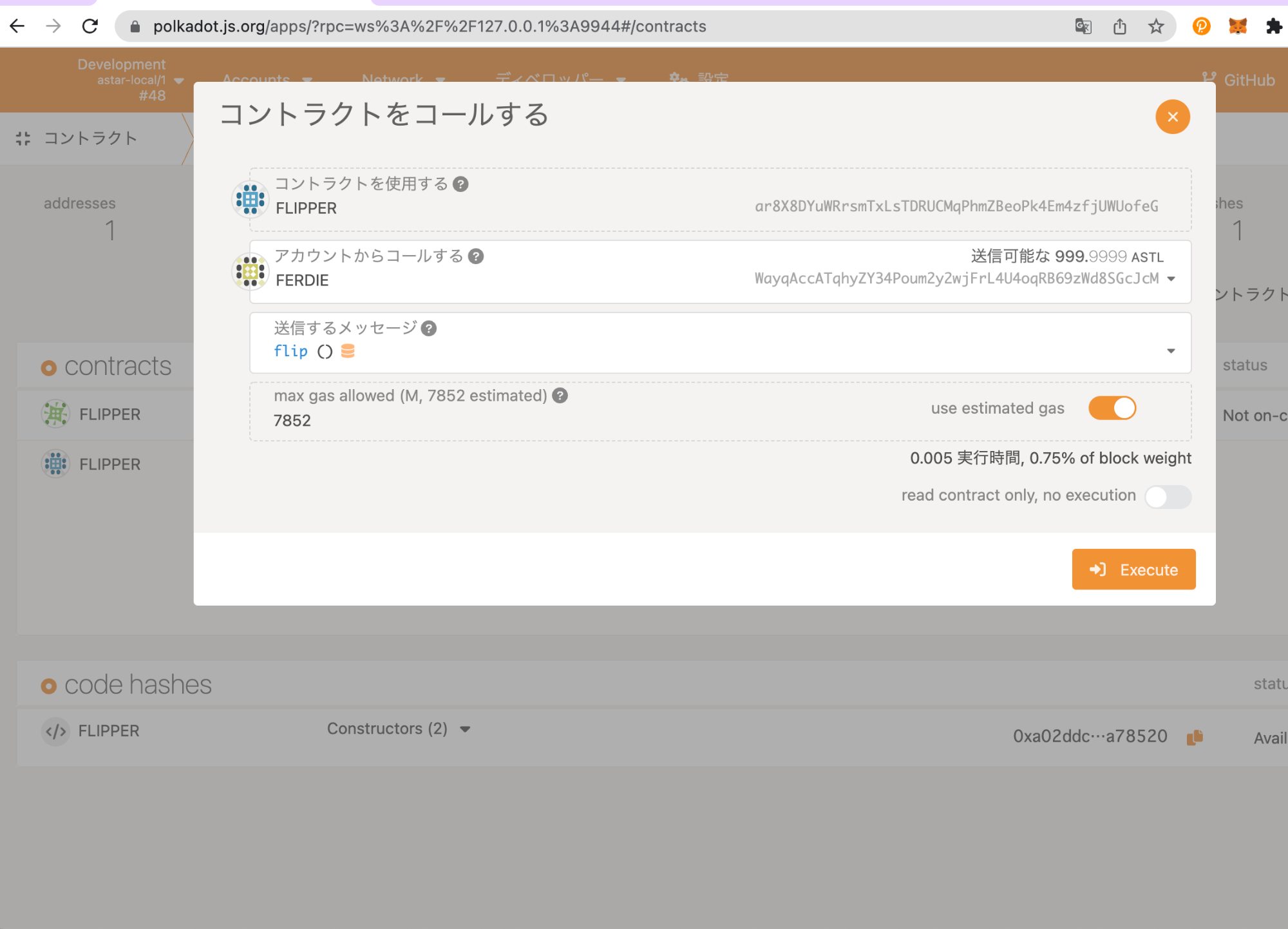Viewport: 1288px width, 929px height.
Task: Bookmark this page with star icon
Action: pyautogui.click(x=1156, y=26)
